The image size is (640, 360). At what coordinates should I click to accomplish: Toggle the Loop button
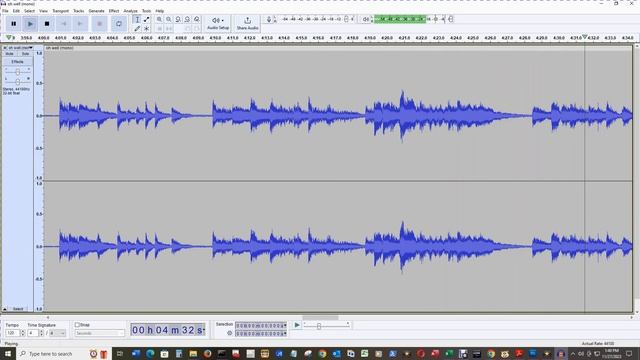point(119,24)
